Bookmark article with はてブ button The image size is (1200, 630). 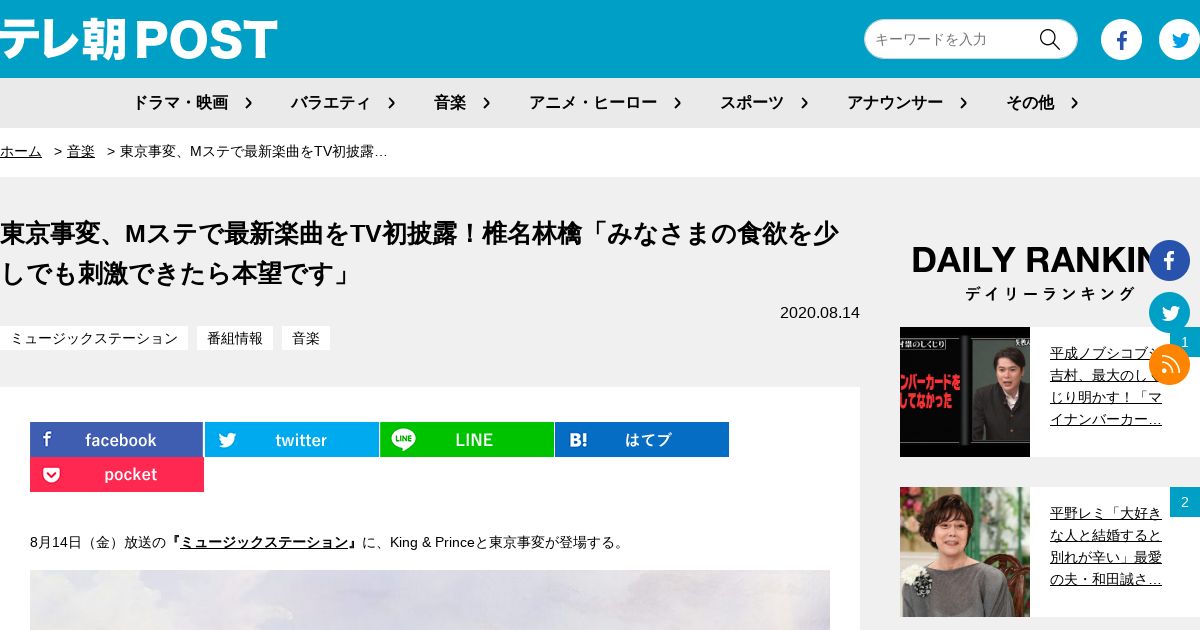point(642,440)
